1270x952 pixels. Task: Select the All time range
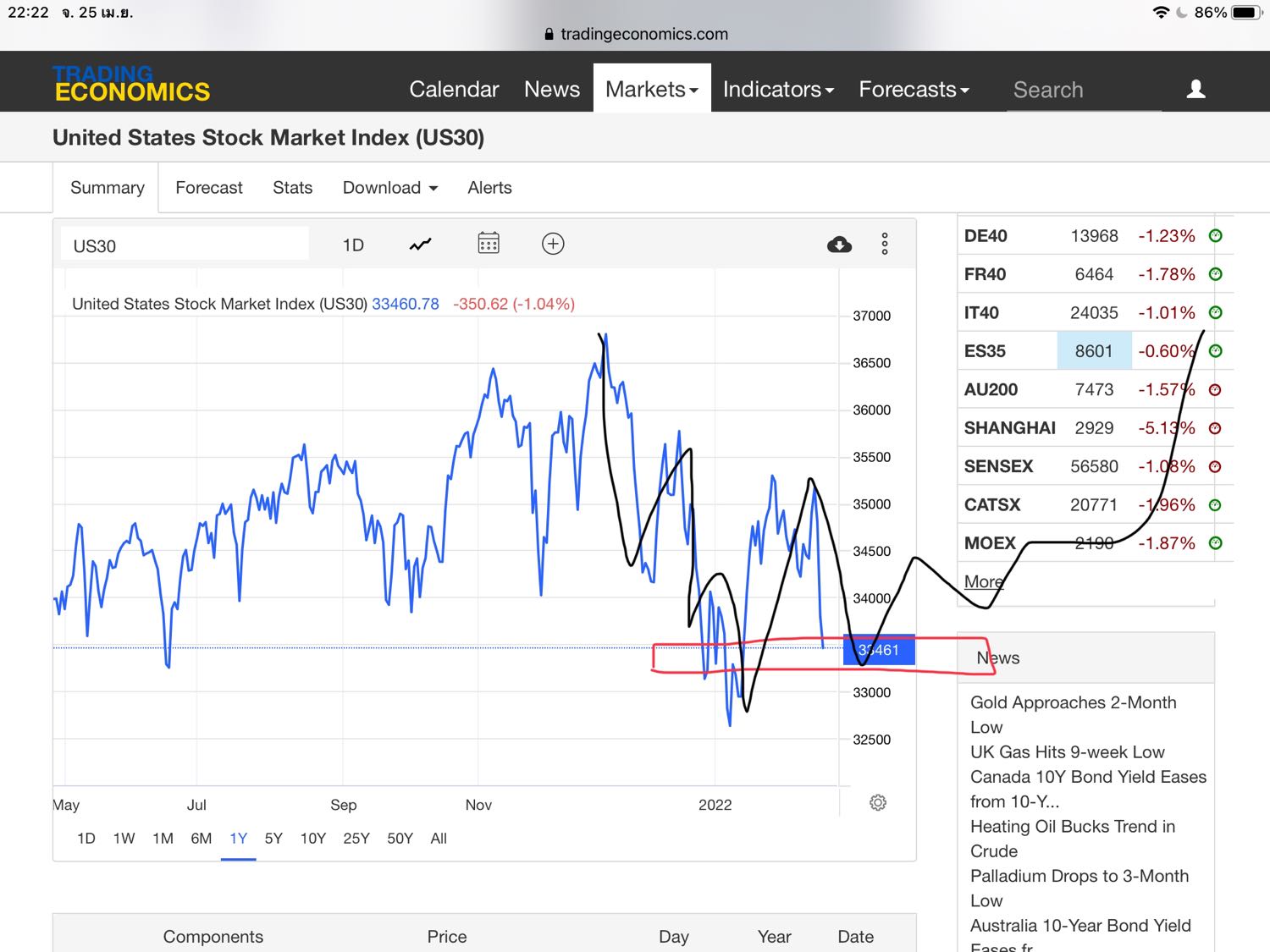439,838
